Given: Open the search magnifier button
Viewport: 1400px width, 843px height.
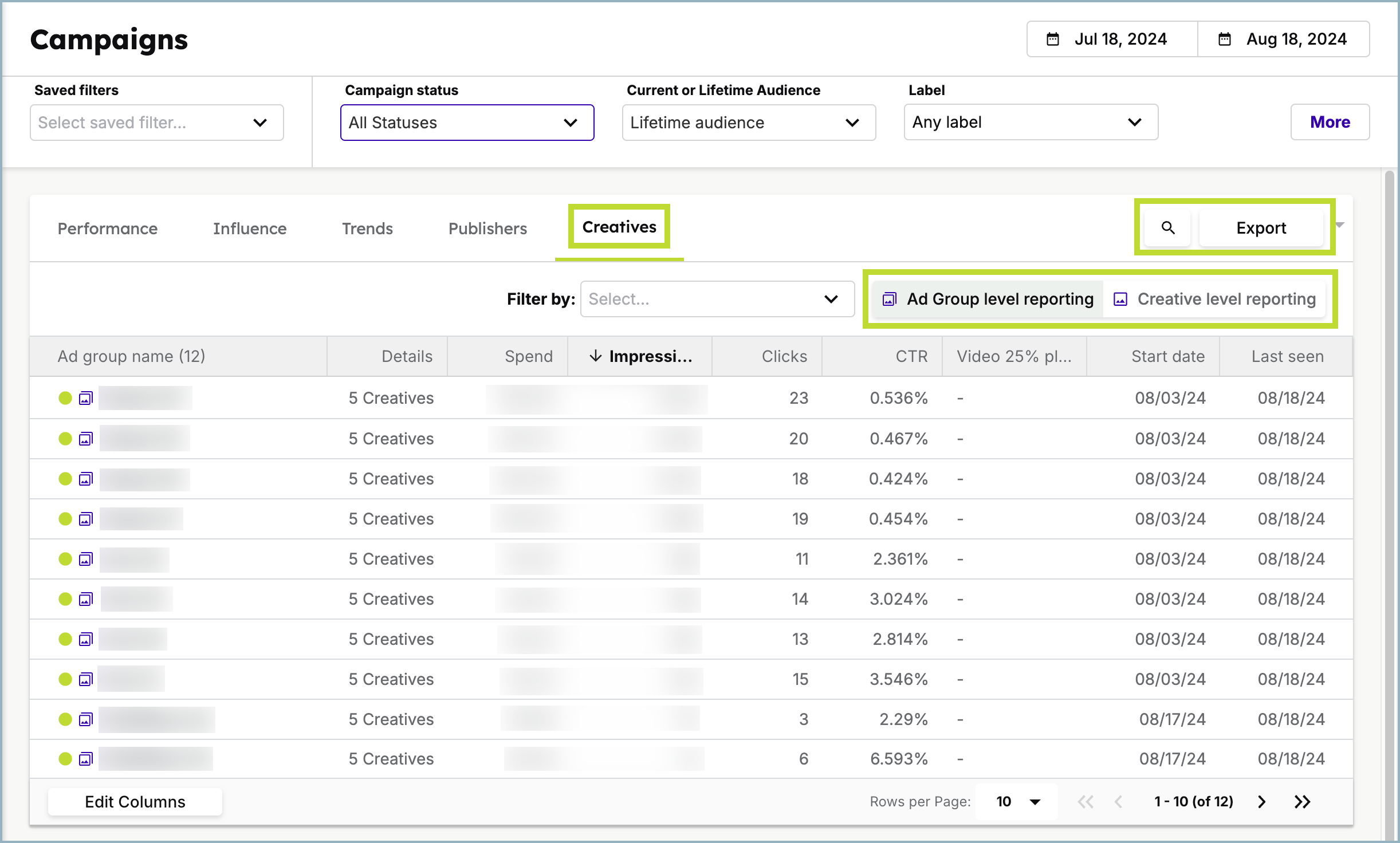Looking at the screenshot, I should (1168, 228).
